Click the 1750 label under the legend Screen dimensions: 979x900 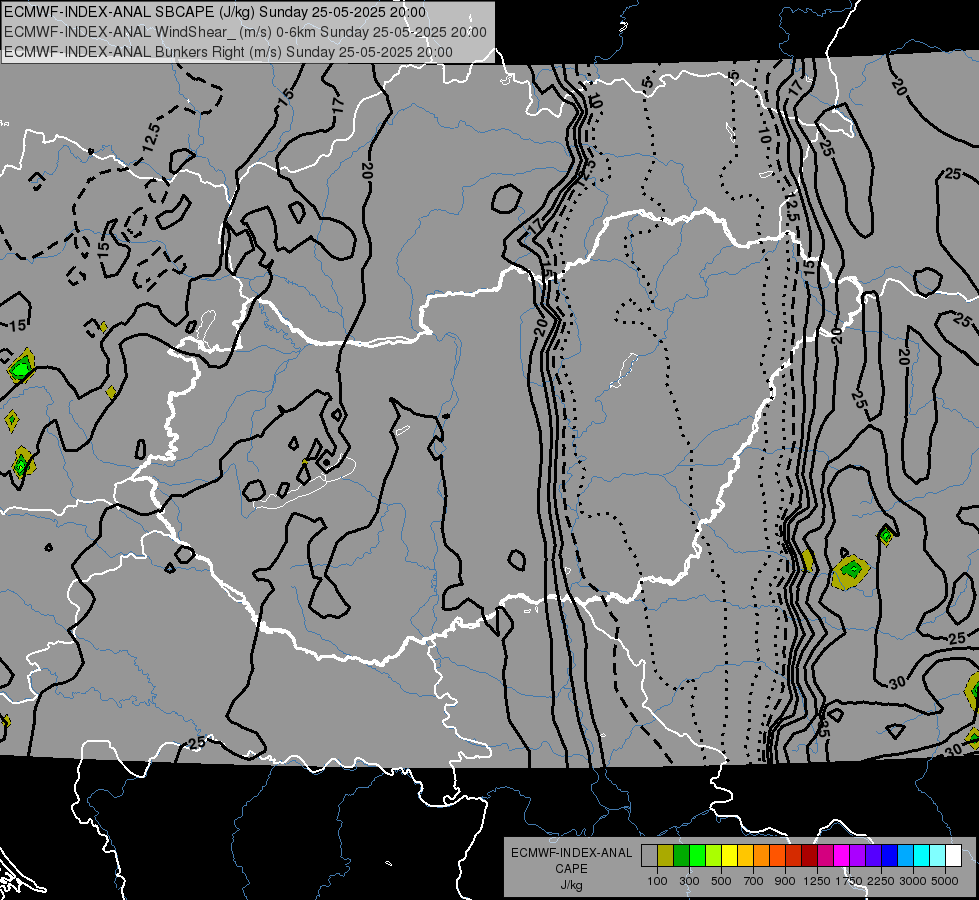pos(849,881)
